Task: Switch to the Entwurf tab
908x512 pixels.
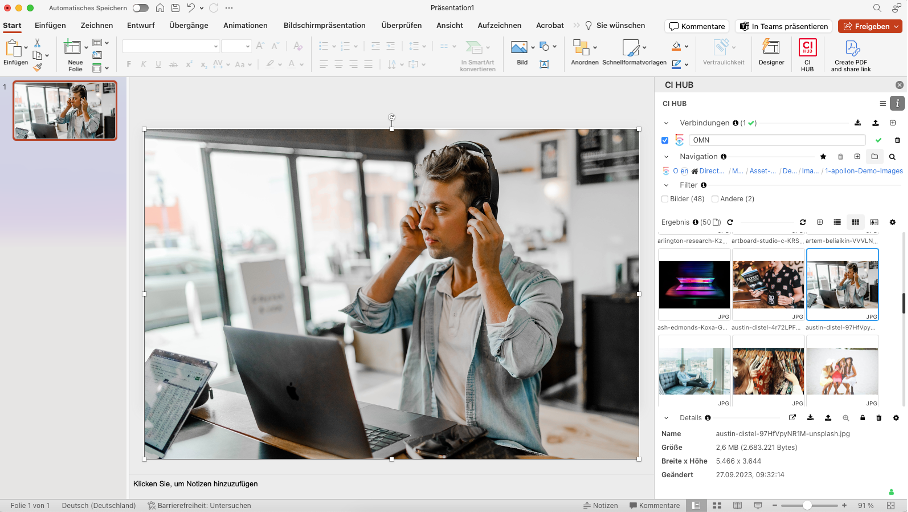Action: click(x=141, y=25)
